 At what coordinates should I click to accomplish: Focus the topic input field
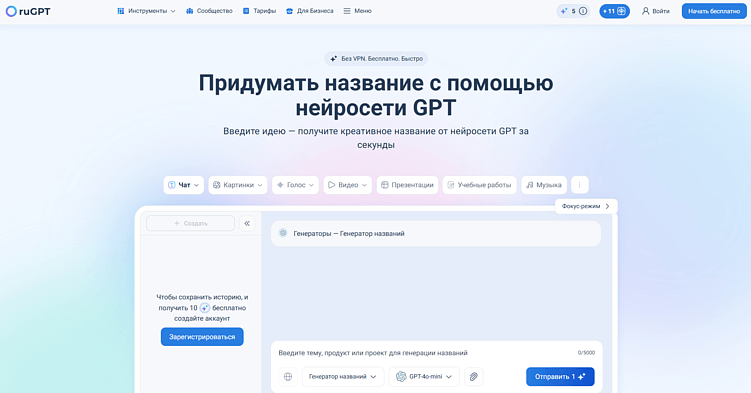tap(424, 353)
